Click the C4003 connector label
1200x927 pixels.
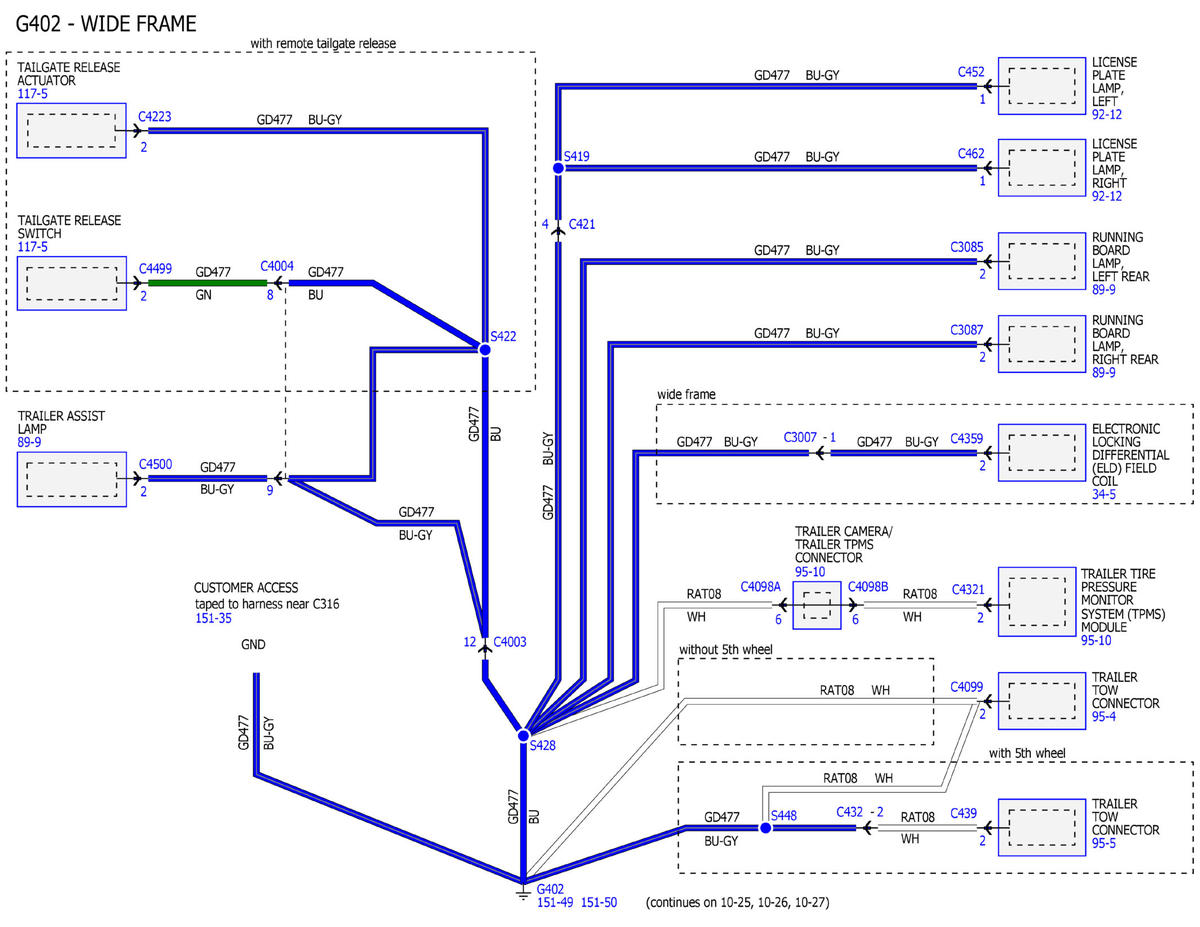tap(510, 642)
